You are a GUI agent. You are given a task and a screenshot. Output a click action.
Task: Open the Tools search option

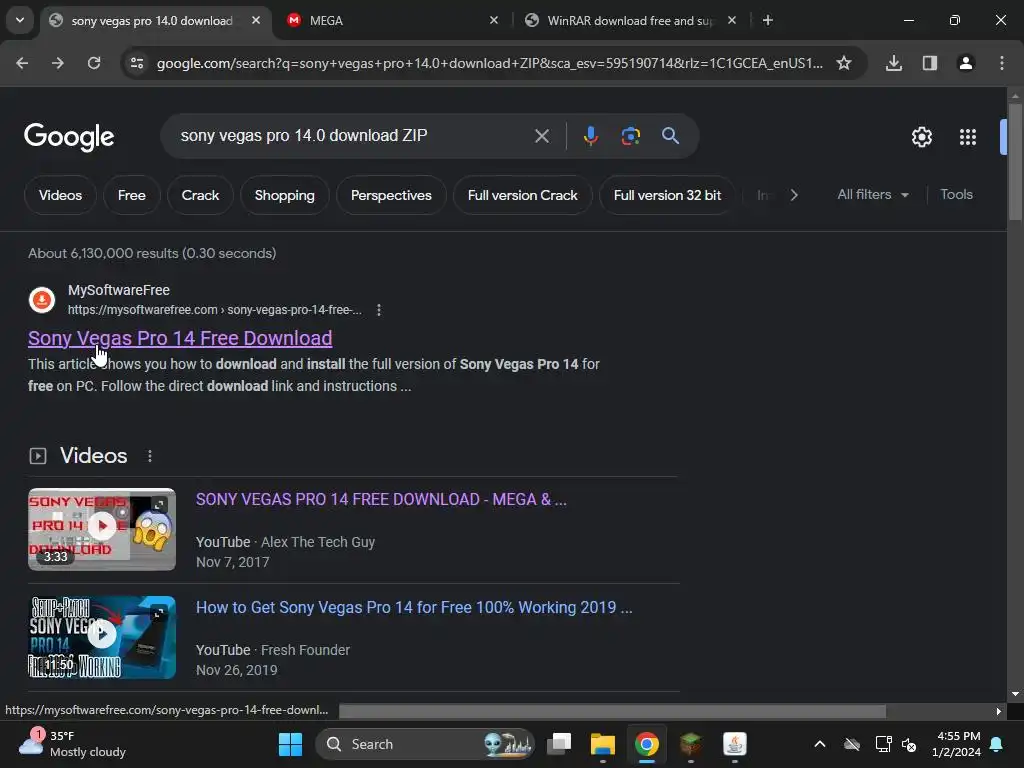(x=956, y=195)
